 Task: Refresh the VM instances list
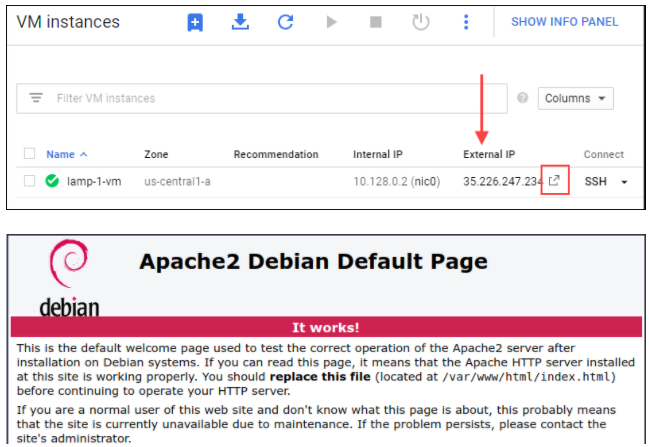(286, 22)
